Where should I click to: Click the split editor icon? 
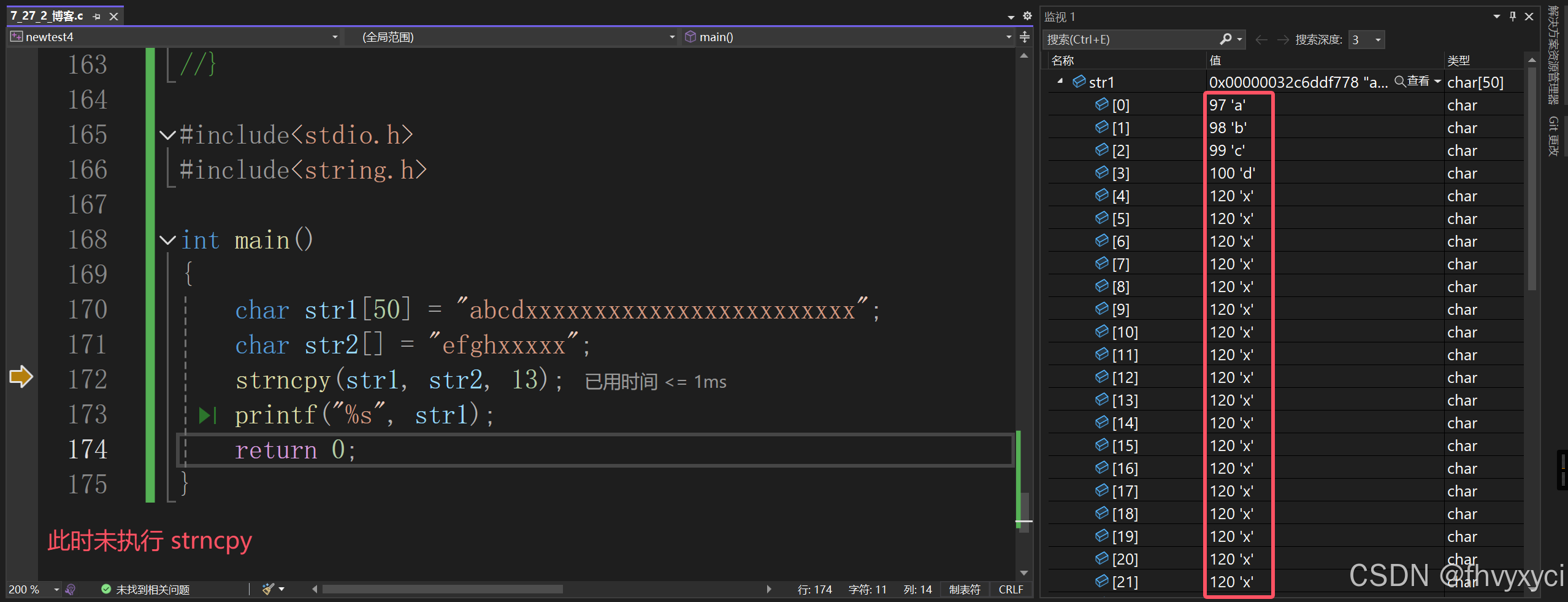click(1025, 37)
